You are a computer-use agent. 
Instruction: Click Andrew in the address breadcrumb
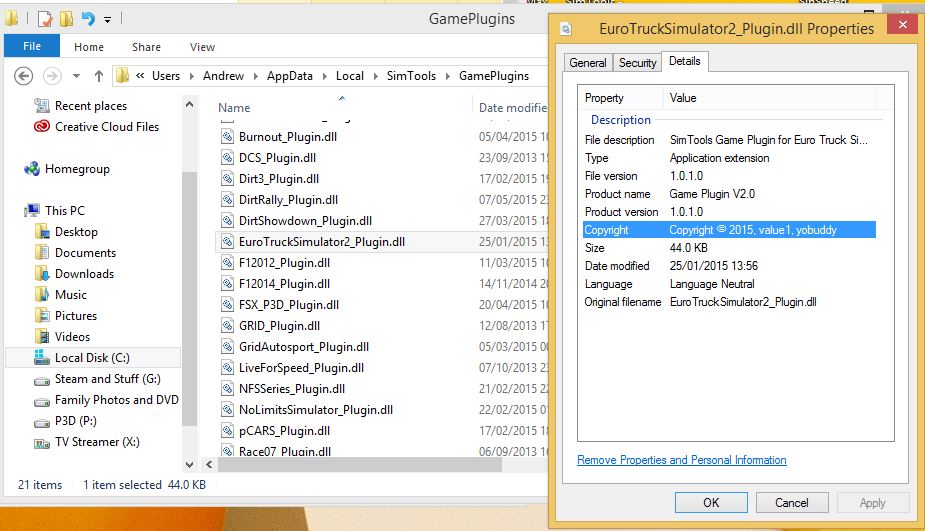(223, 76)
